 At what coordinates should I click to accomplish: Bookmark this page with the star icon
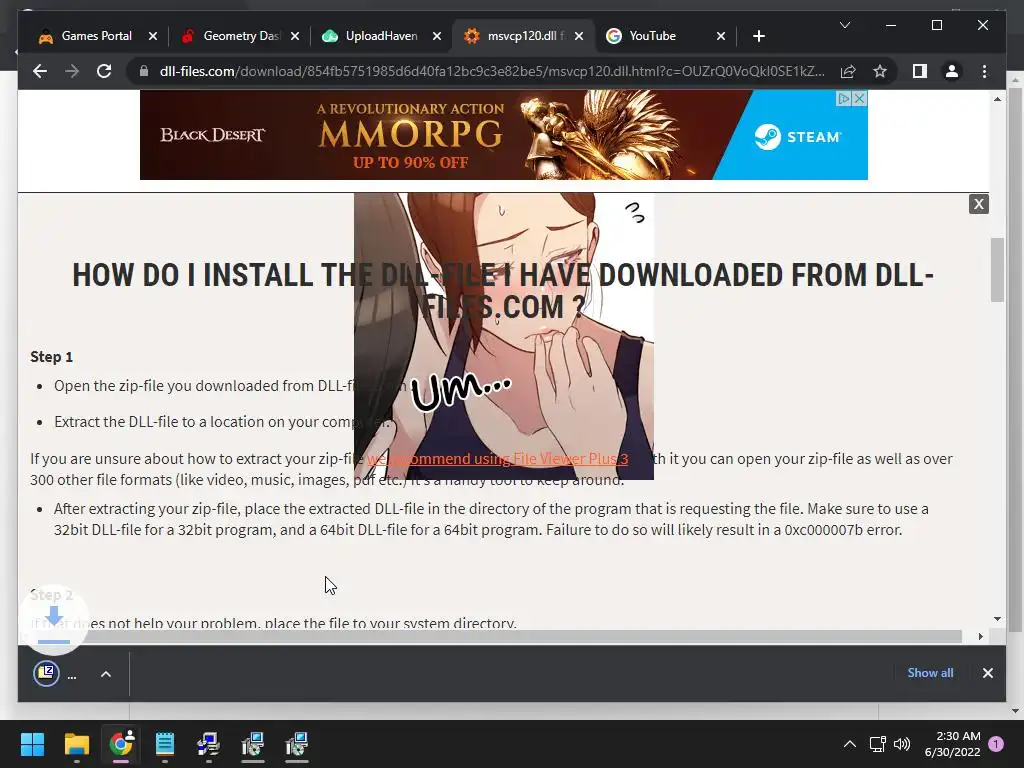880,71
